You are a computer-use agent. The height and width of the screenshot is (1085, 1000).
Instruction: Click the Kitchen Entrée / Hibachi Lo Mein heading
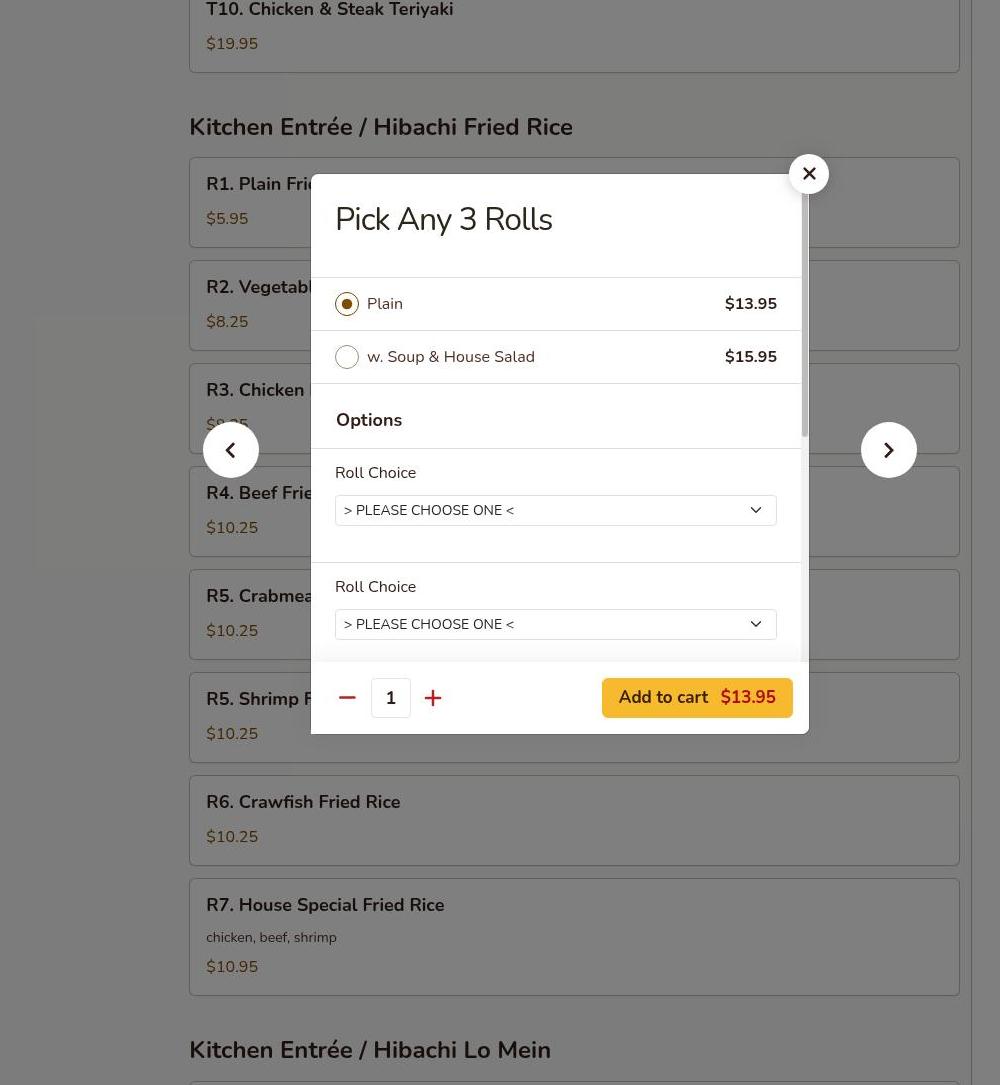click(370, 1050)
